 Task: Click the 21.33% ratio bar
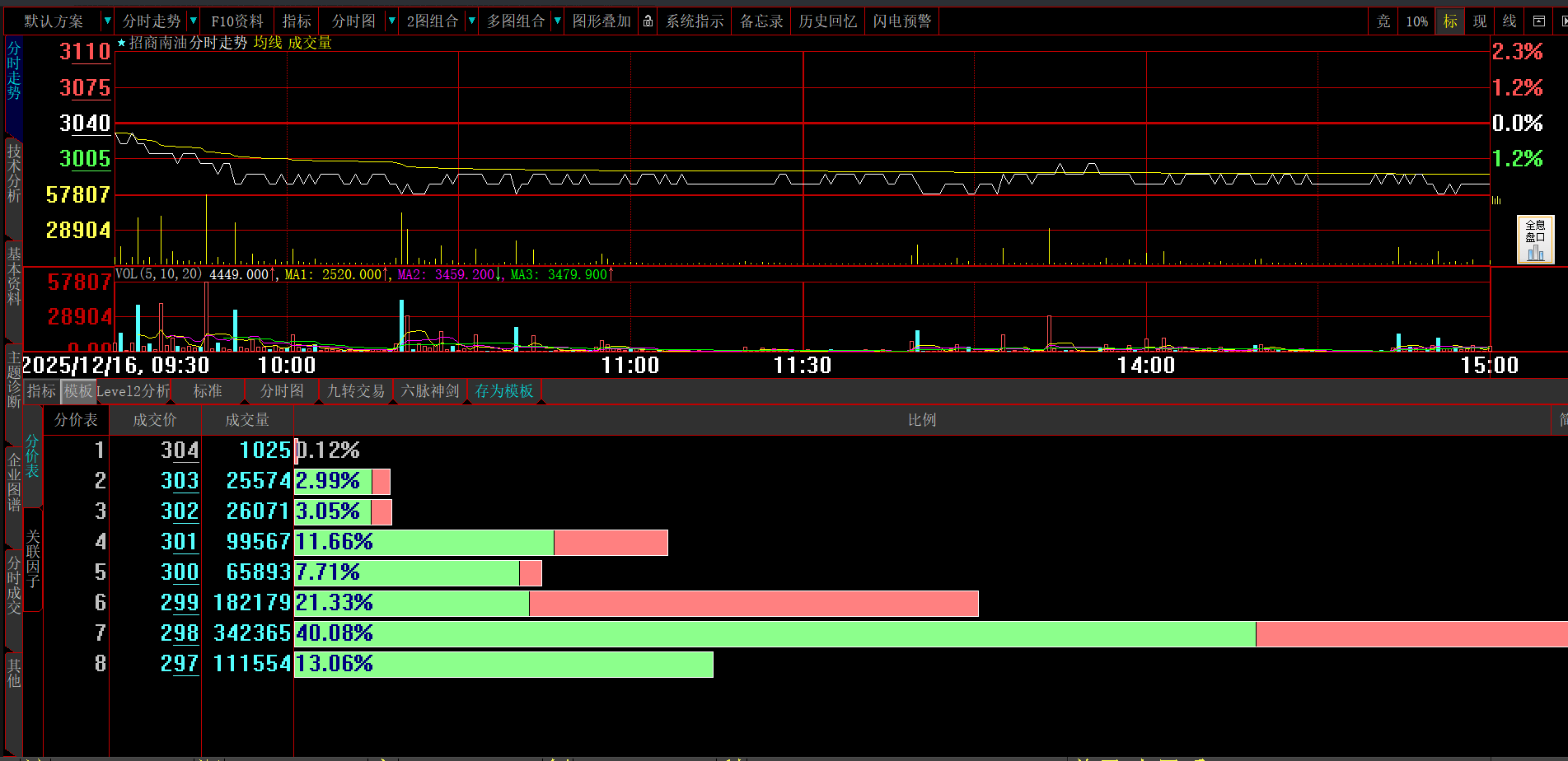(636, 604)
